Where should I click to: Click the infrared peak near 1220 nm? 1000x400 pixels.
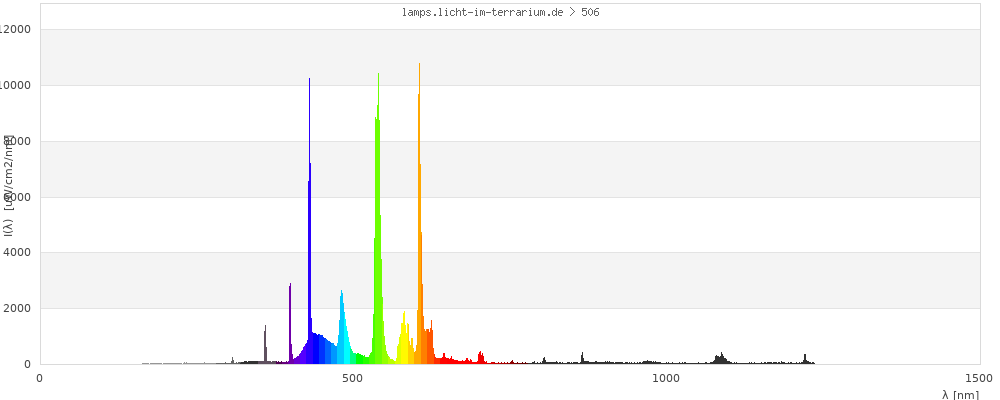coord(805,358)
